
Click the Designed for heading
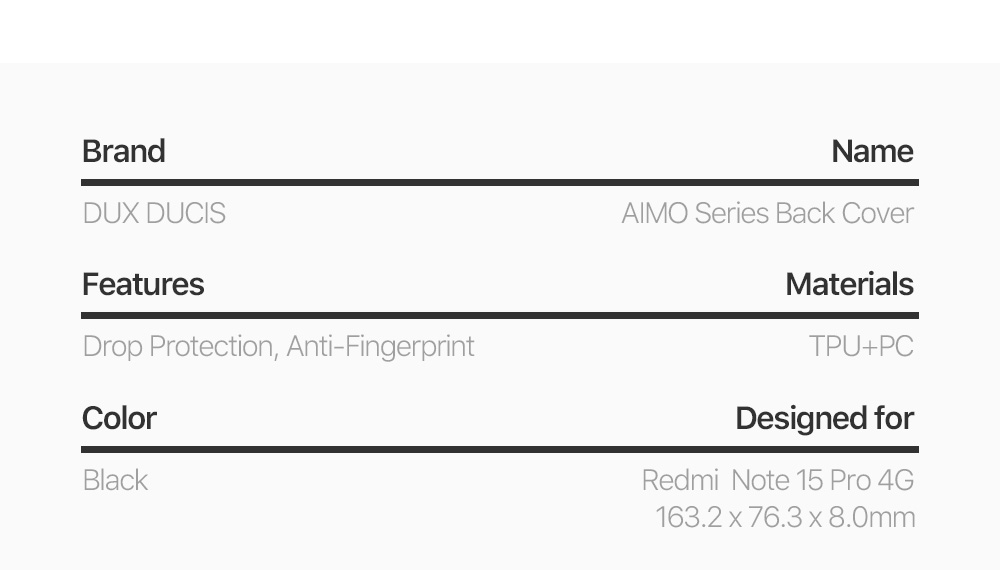[824, 418]
